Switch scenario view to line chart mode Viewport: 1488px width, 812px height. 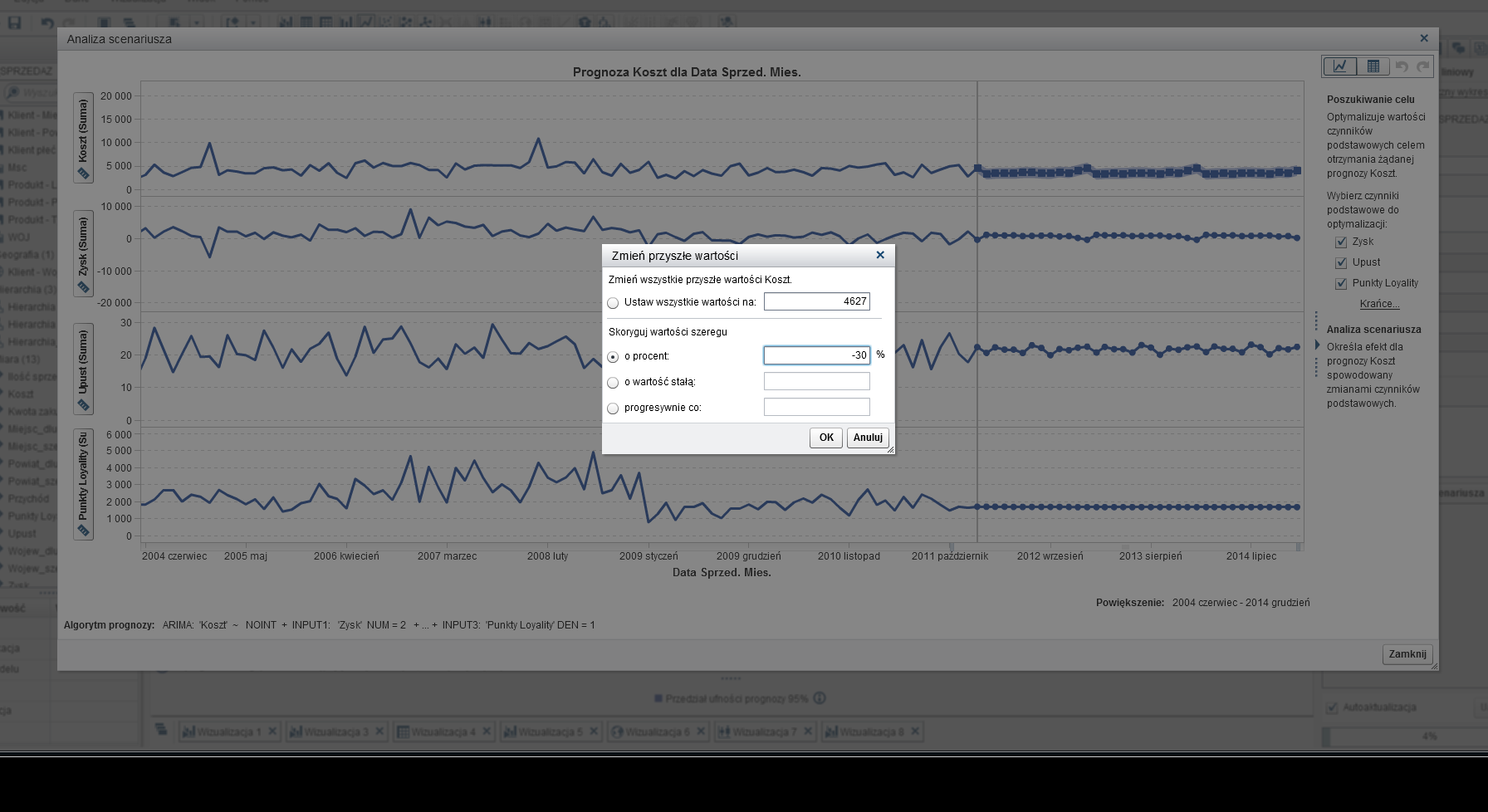[x=1339, y=66]
